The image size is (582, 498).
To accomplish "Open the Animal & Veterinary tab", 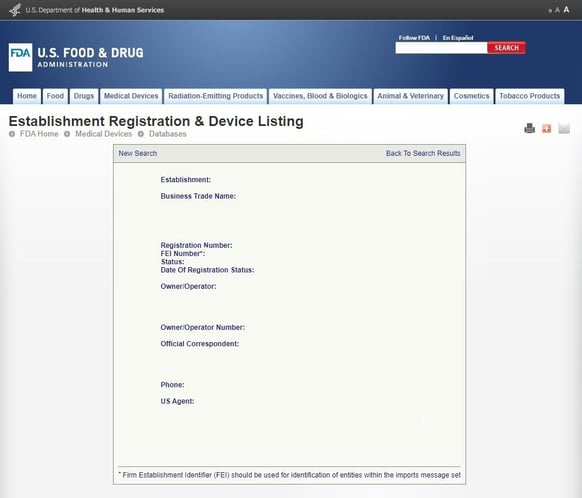I will click(x=411, y=96).
